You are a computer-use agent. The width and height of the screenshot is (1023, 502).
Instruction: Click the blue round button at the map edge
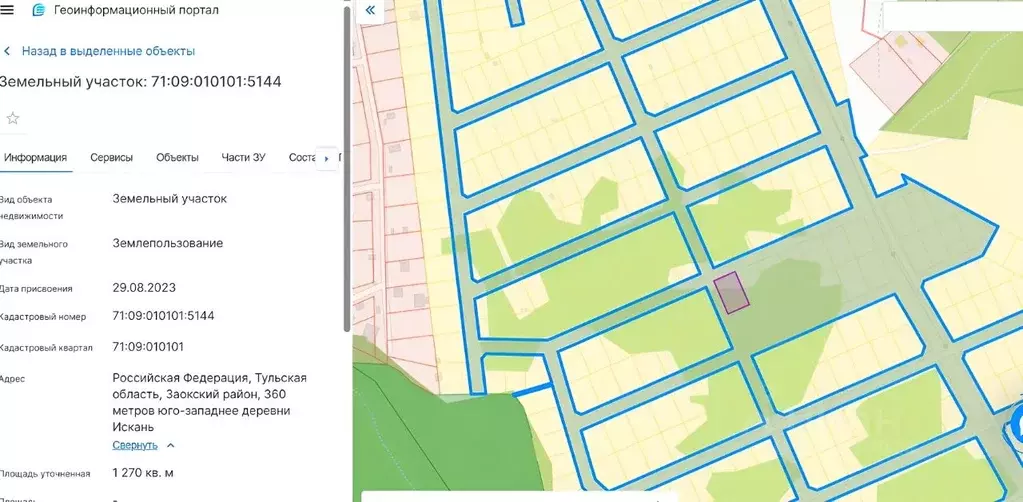click(1016, 425)
